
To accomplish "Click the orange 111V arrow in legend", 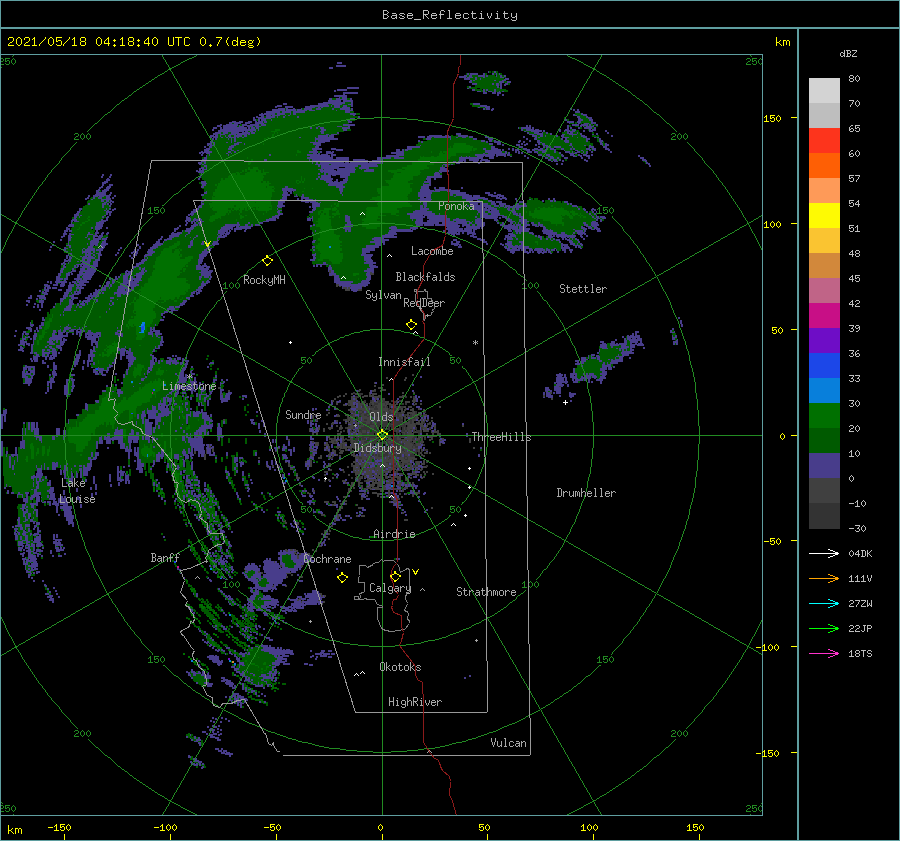I will [x=824, y=579].
